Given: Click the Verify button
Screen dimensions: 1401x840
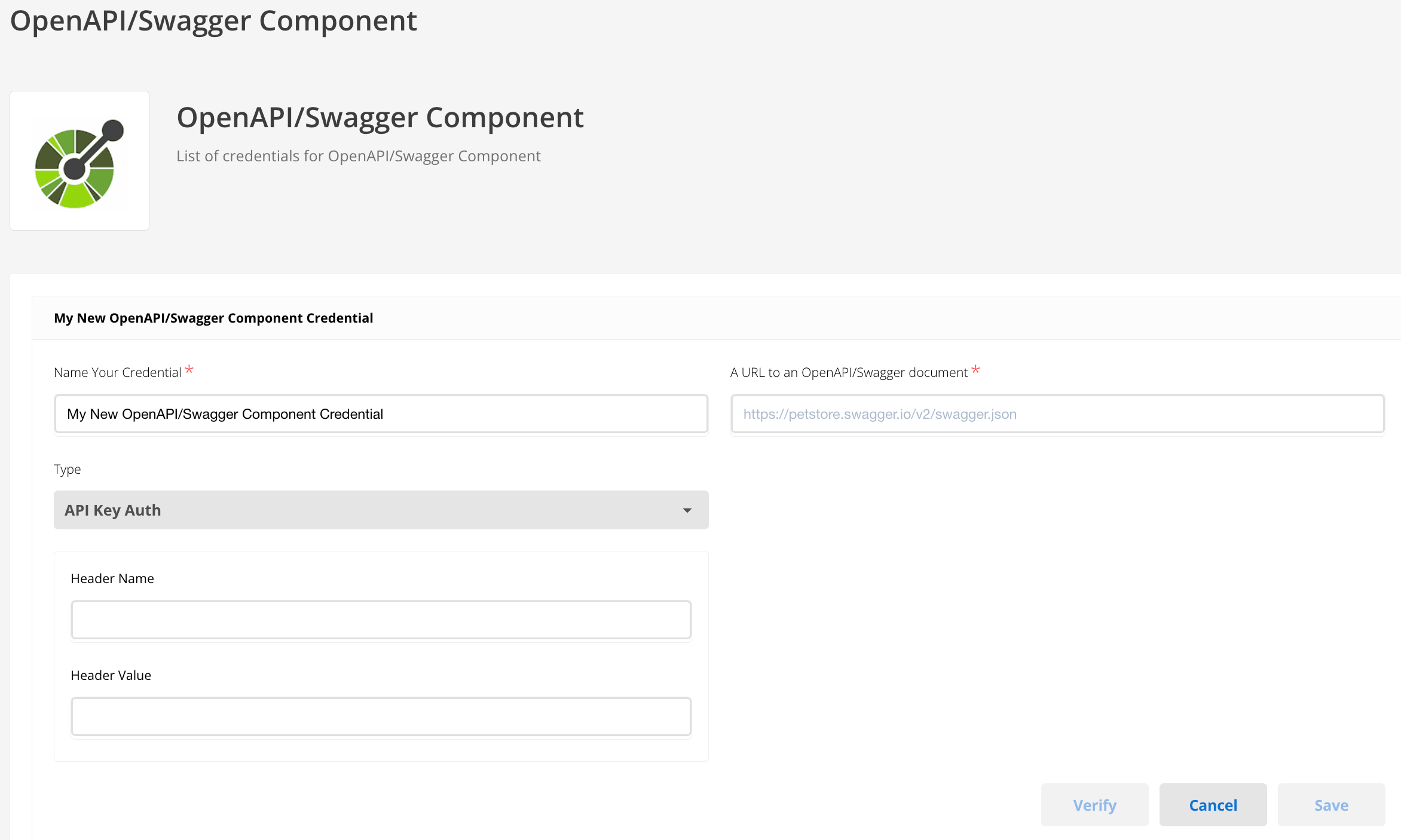Looking at the screenshot, I should coord(1095,805).
